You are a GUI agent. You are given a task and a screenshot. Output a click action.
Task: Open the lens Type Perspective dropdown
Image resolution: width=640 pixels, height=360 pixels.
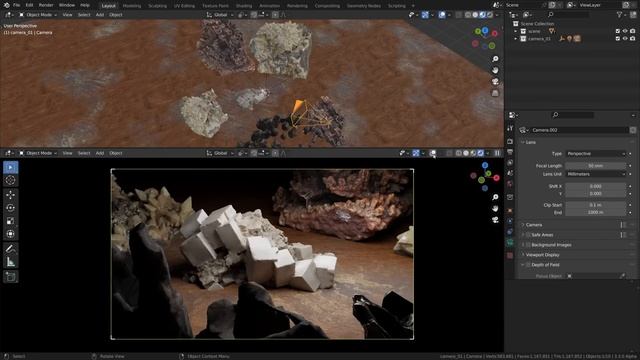596,153
